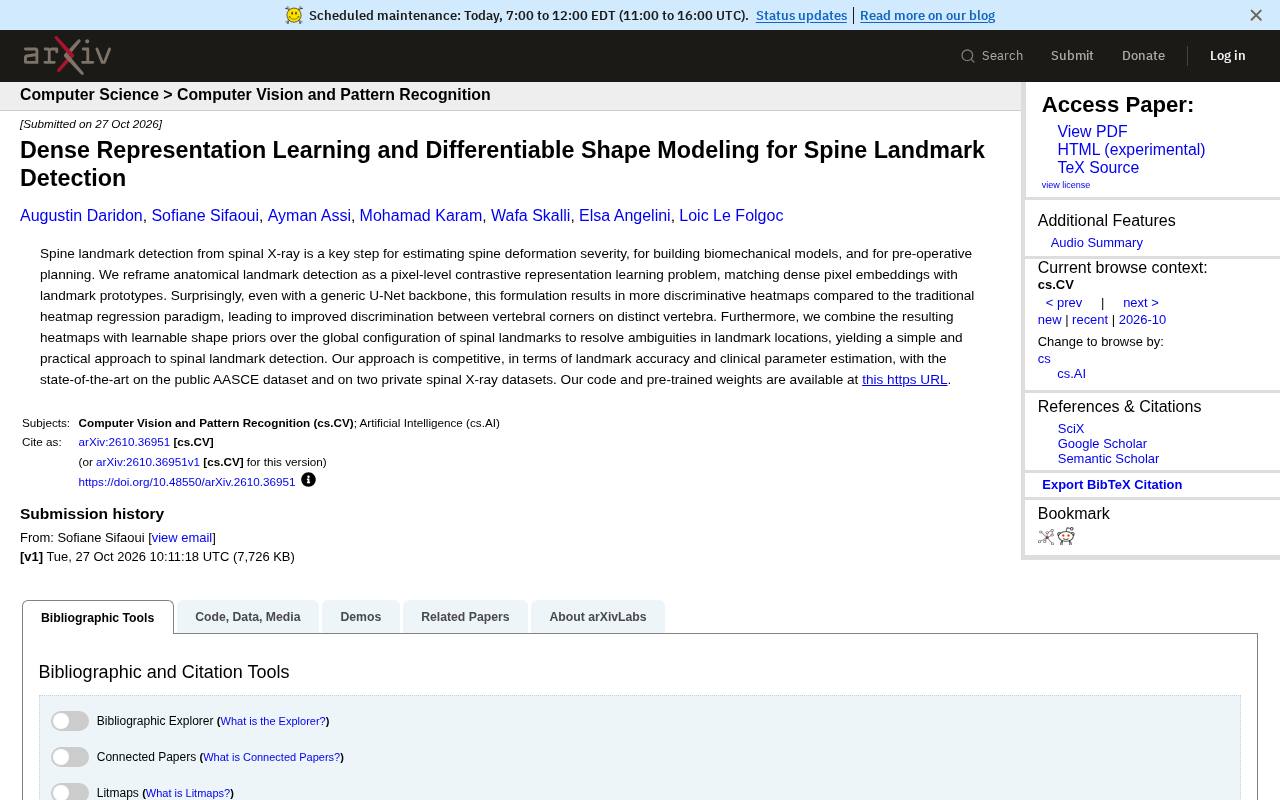The image size is (1280, 800).
Task: Open About arXivLabs tab
Action: 598,617
